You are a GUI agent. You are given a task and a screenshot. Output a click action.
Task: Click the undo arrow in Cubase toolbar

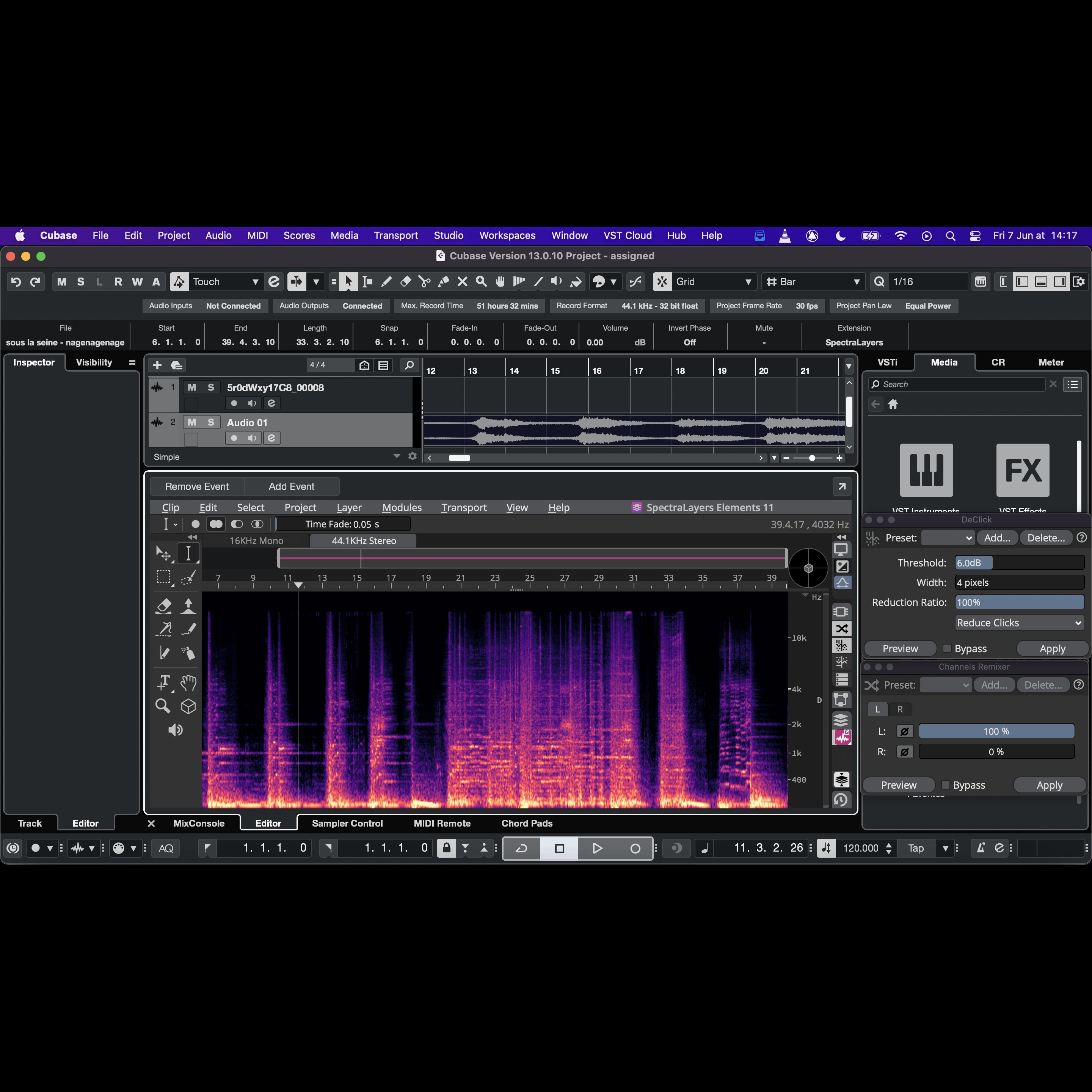[x=16, y=281]
